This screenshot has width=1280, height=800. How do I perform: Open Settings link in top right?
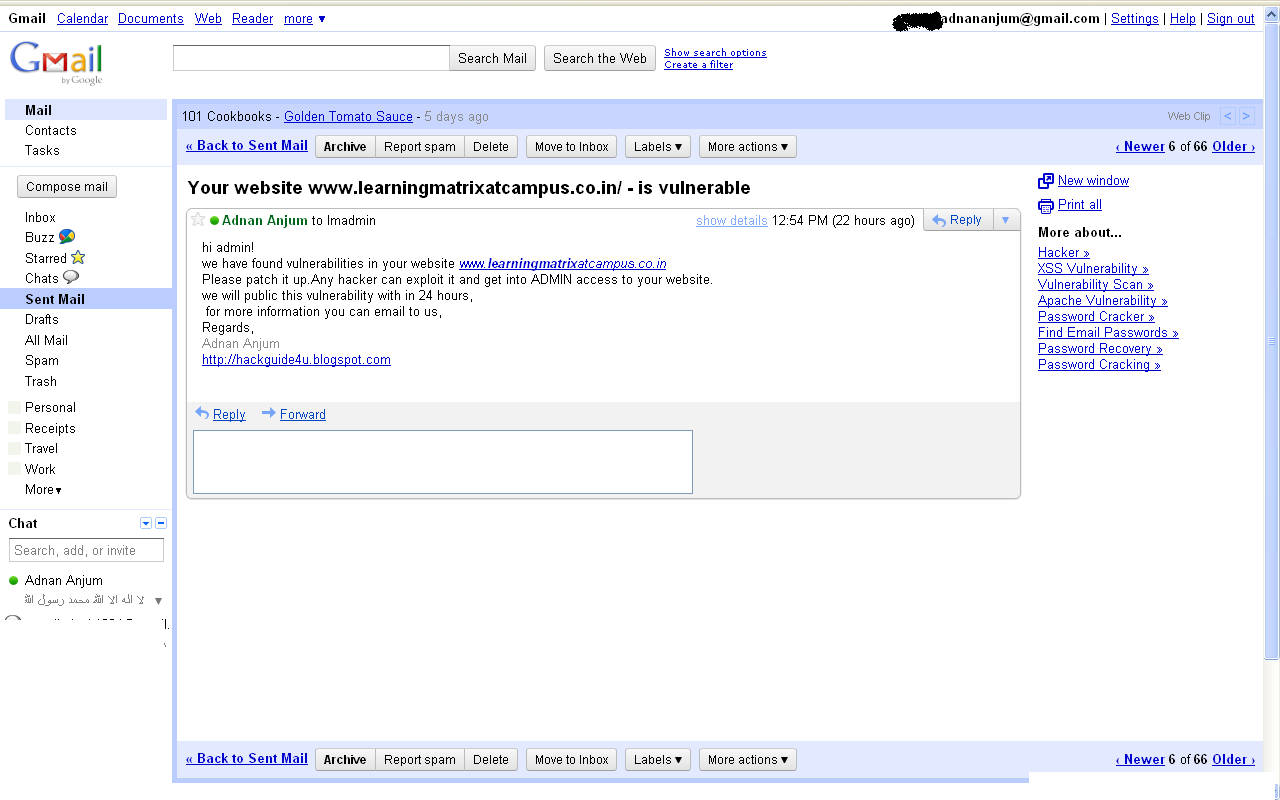tap(1135, 19)
